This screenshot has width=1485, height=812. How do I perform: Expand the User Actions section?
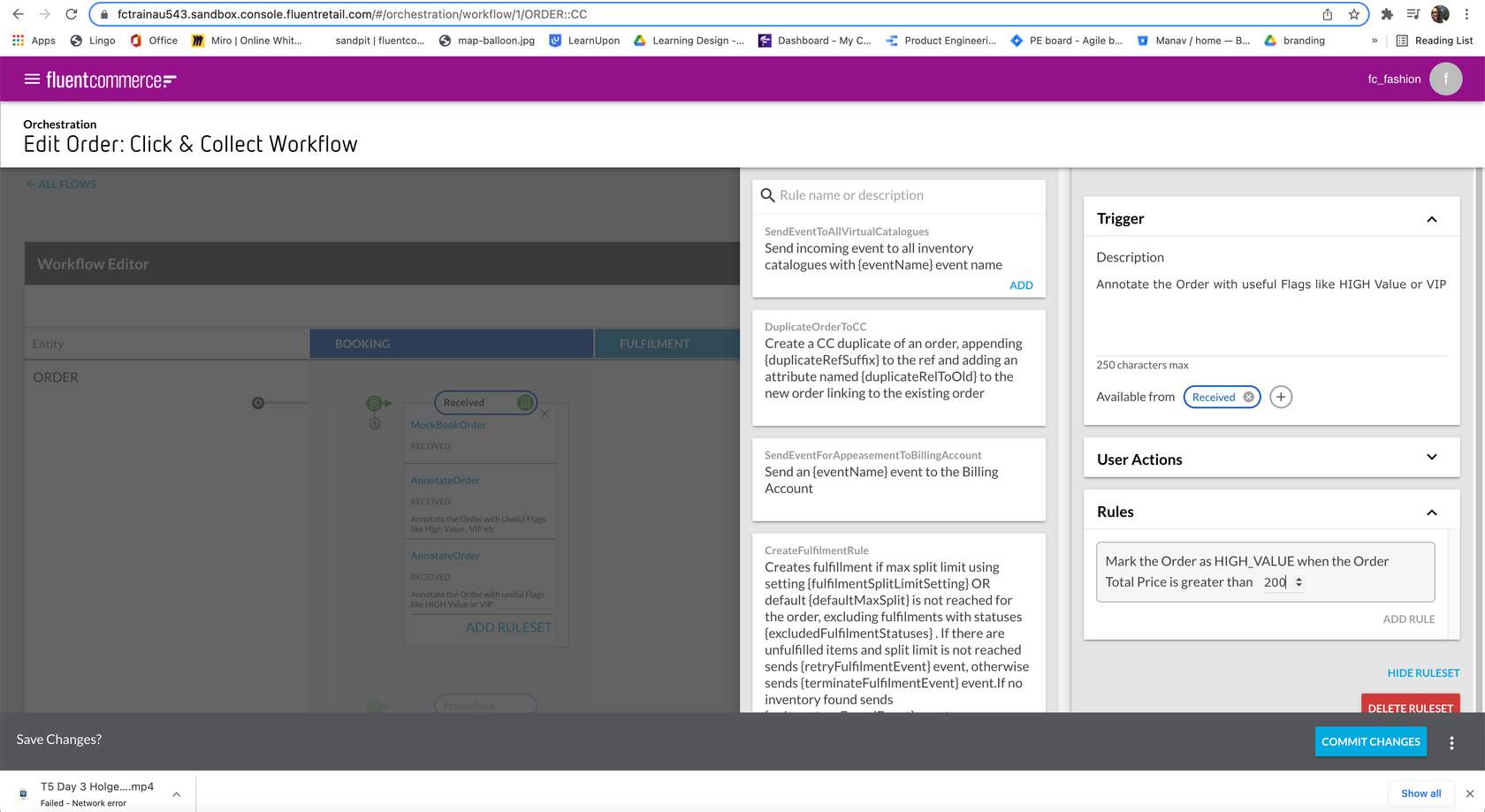point(1431,458)
